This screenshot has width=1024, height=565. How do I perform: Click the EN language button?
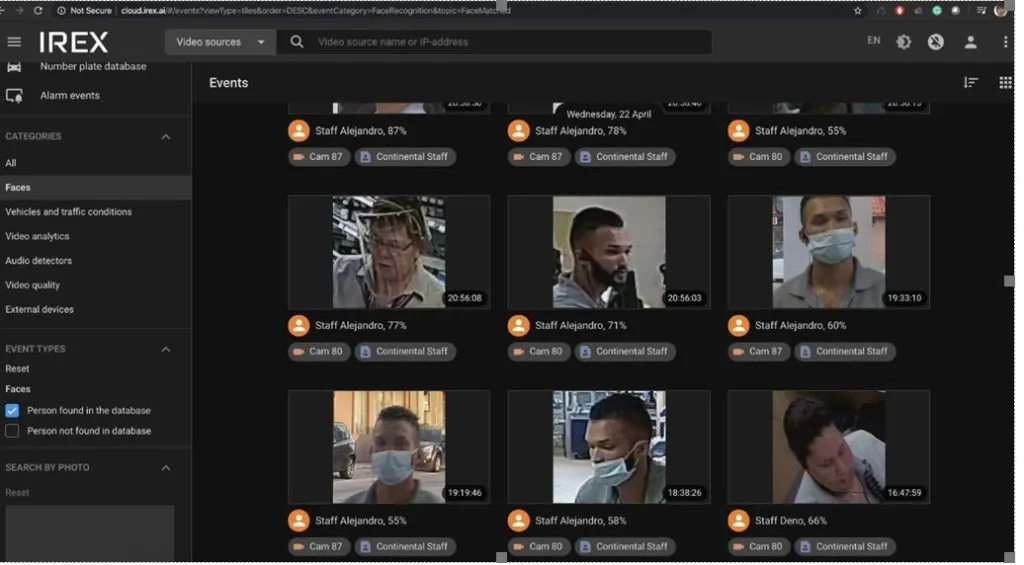click(x=874, y=40)
